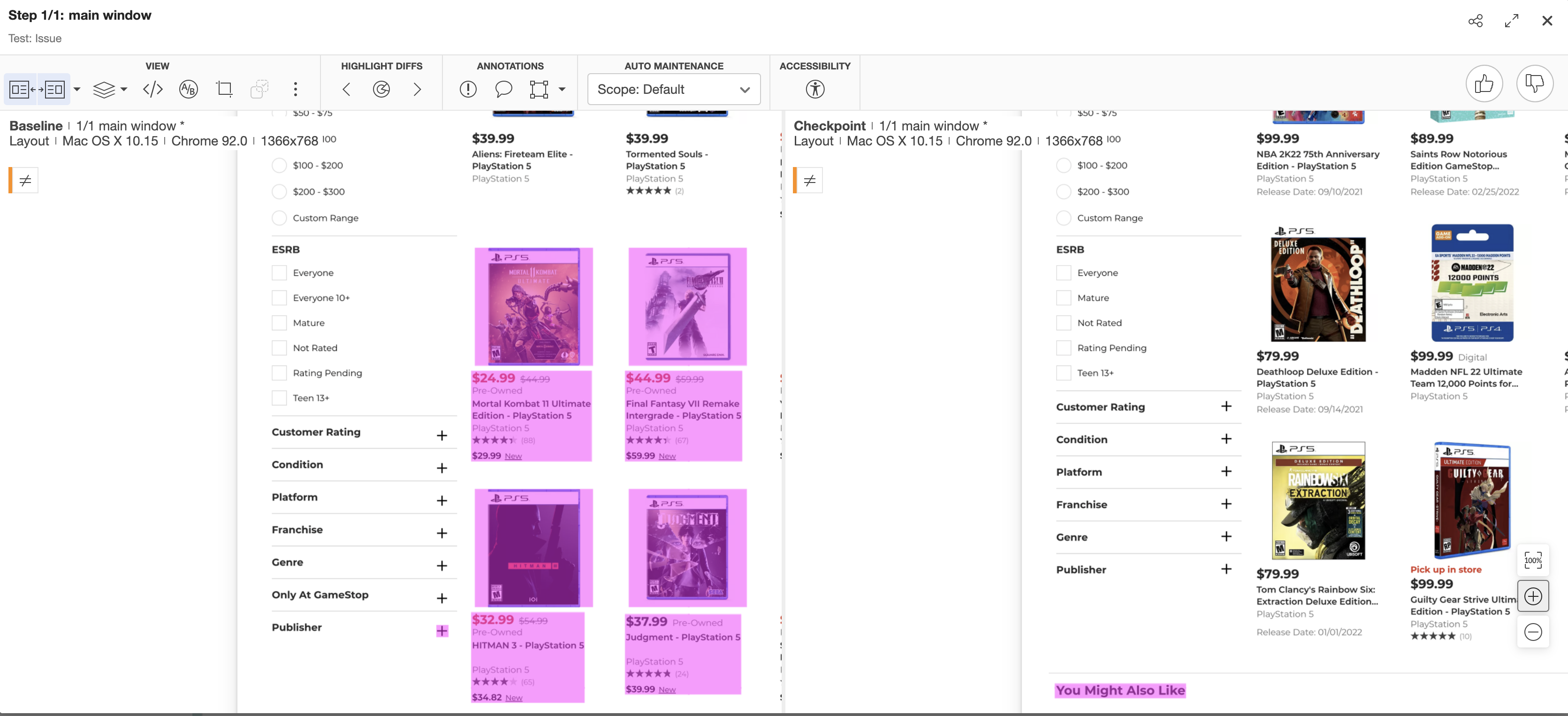This screenshot has width=1568, height=716.
Task: Close the step viewer with X
Action: 1547,21
